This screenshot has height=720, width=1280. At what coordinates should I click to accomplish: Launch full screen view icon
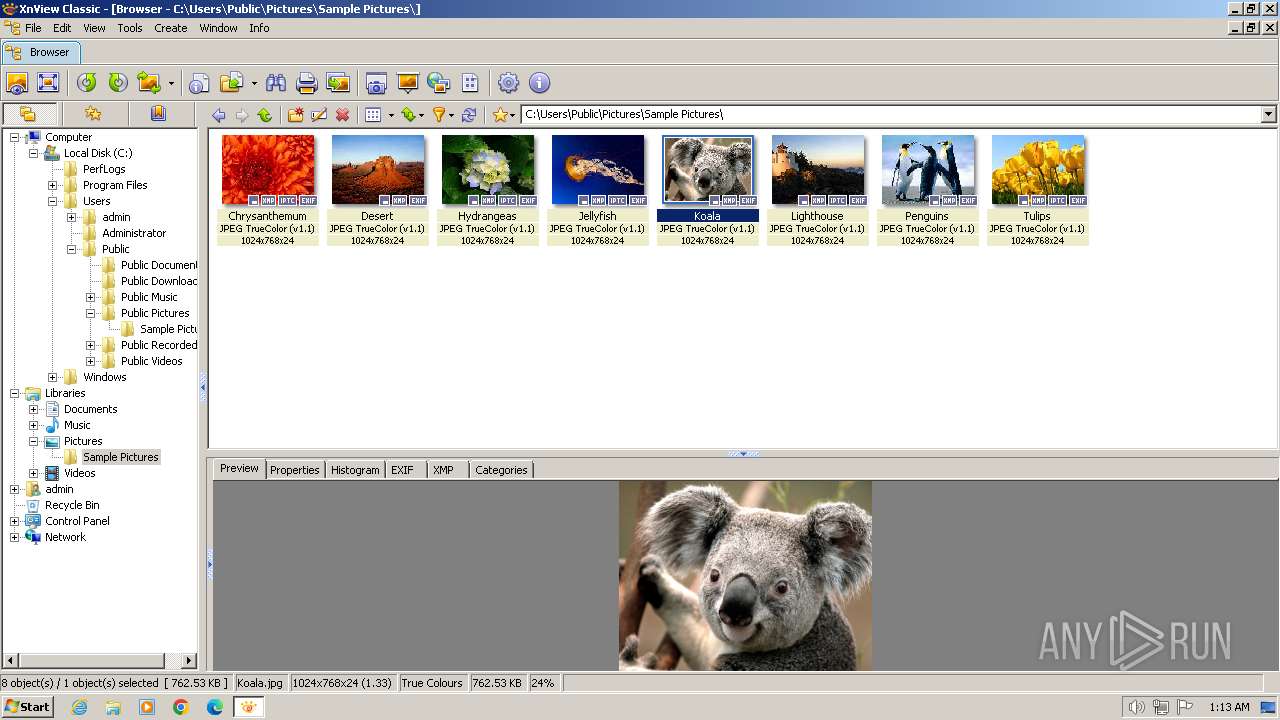tap(48, 83)
